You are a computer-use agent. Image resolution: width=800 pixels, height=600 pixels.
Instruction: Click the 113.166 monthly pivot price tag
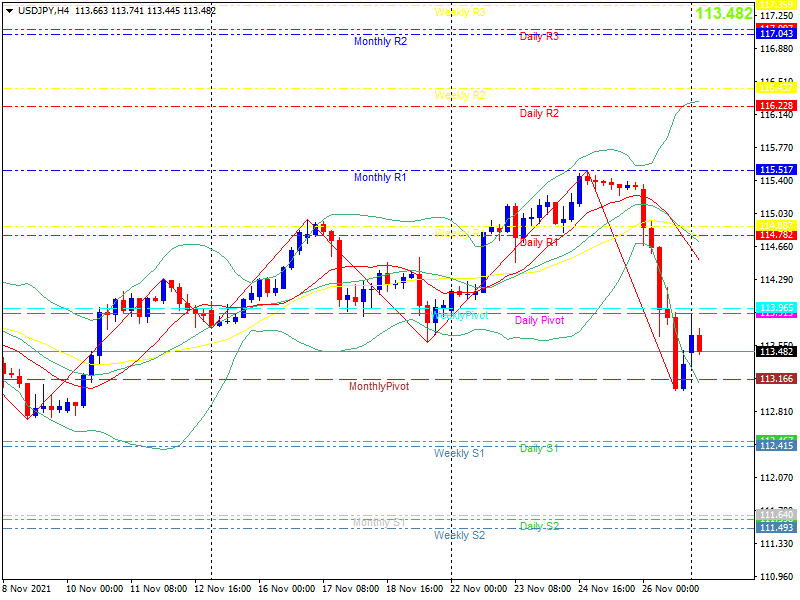(x=776, y=379)
